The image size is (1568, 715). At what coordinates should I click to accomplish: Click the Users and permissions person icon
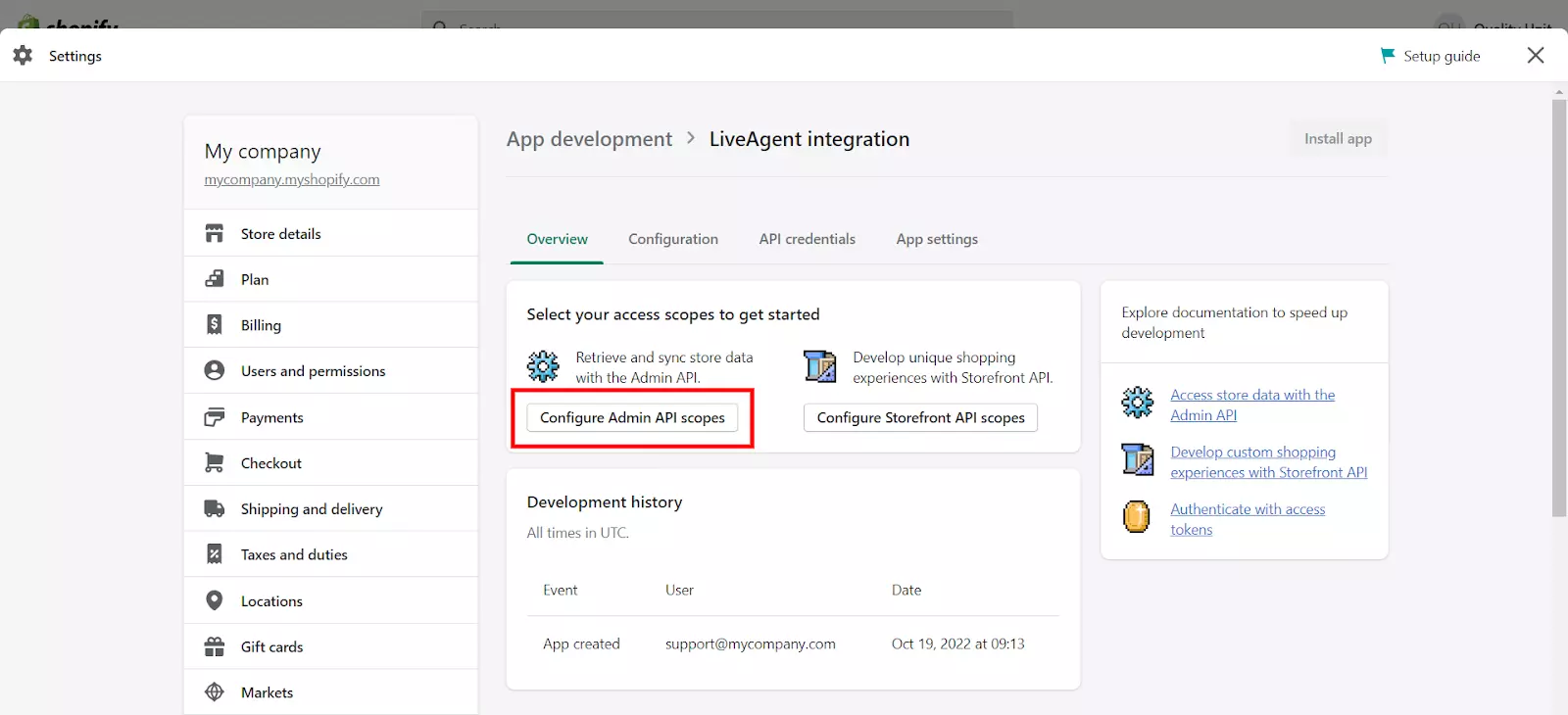tap(215, 370)
